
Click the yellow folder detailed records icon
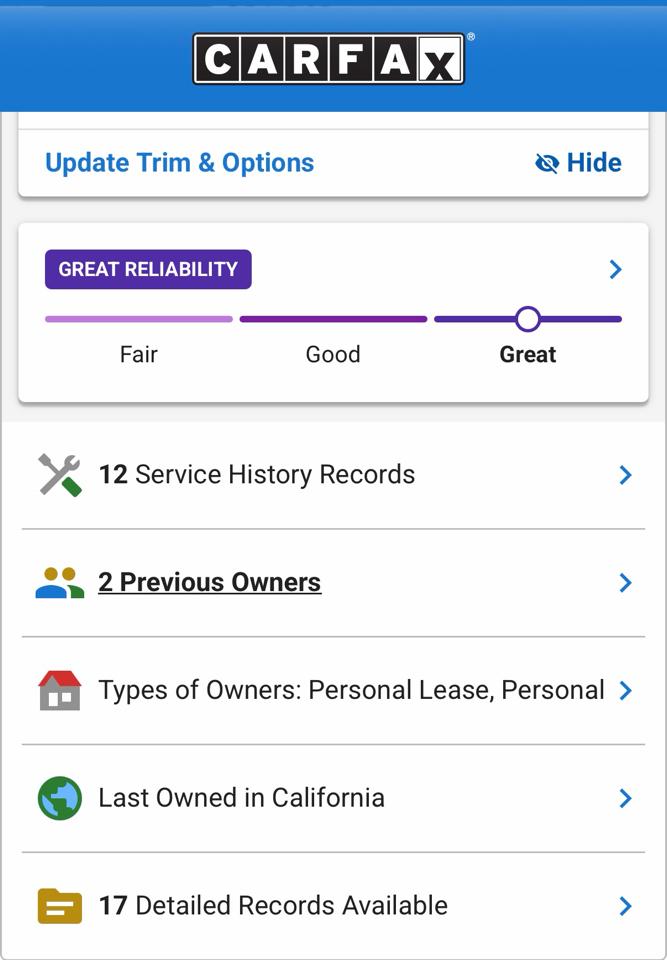(x=59, y=906)
